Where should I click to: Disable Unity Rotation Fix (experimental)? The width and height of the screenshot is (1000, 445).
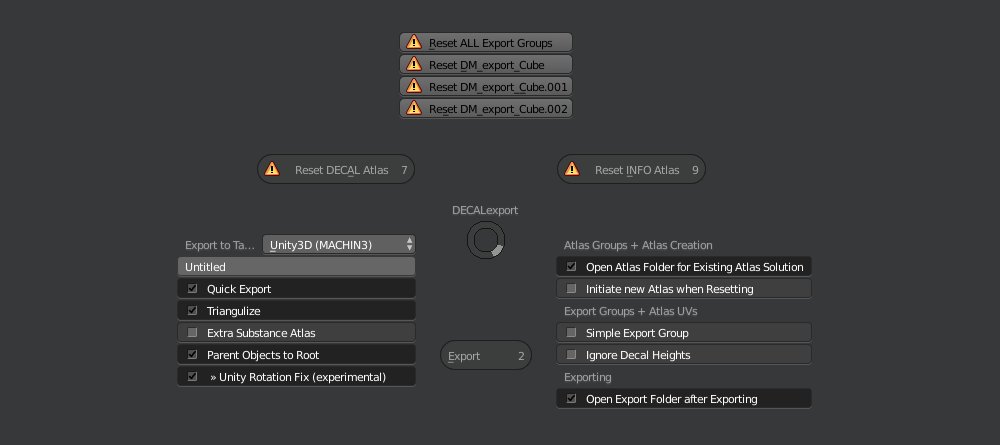192,377
